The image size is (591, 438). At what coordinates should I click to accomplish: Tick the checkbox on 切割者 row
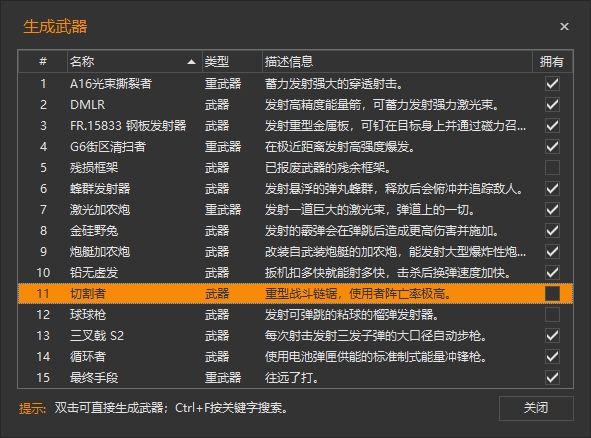(552, 294)
